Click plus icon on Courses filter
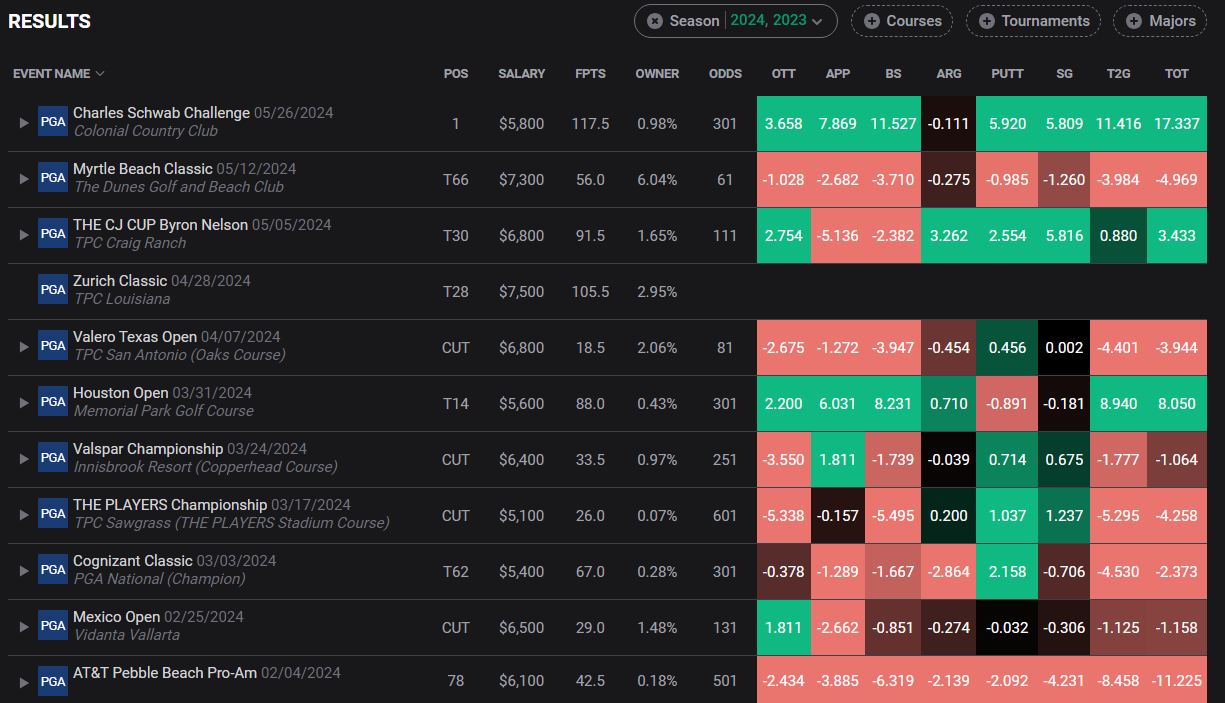1225x703 pixels. coord(871,21)
